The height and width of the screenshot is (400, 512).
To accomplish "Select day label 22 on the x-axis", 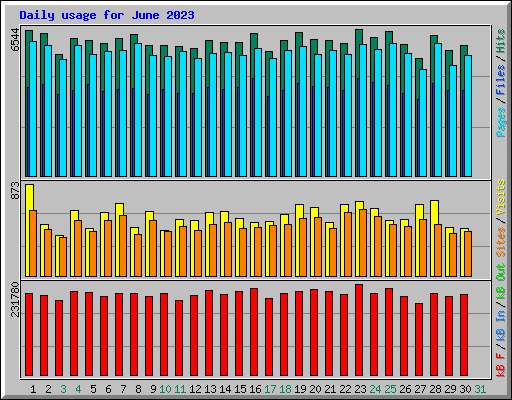I will point(345,389).
